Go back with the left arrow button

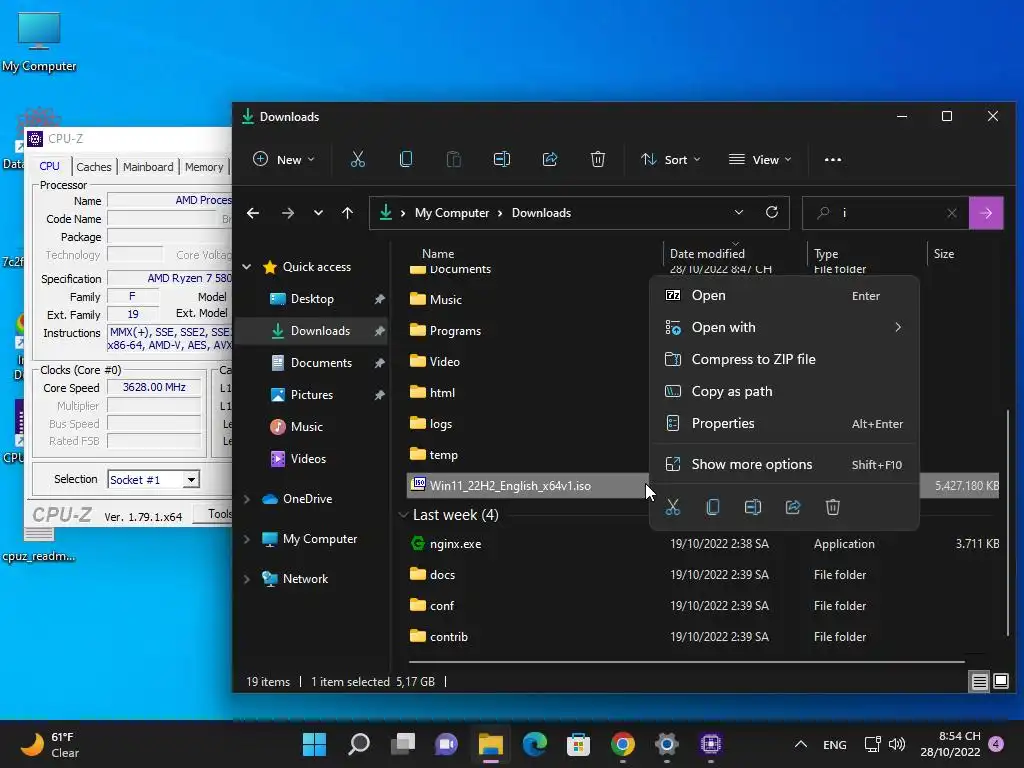pos(253,213)
